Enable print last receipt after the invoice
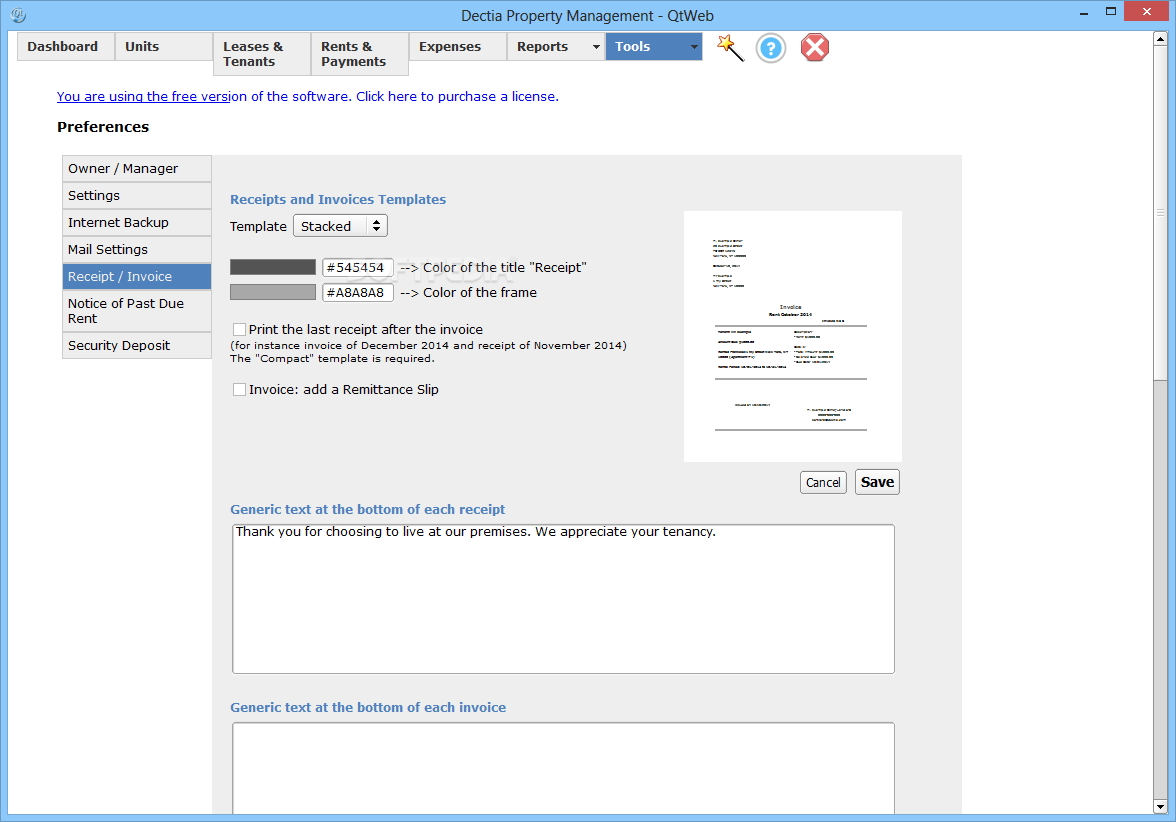1176x822 pixels. (x=239, y=329)
